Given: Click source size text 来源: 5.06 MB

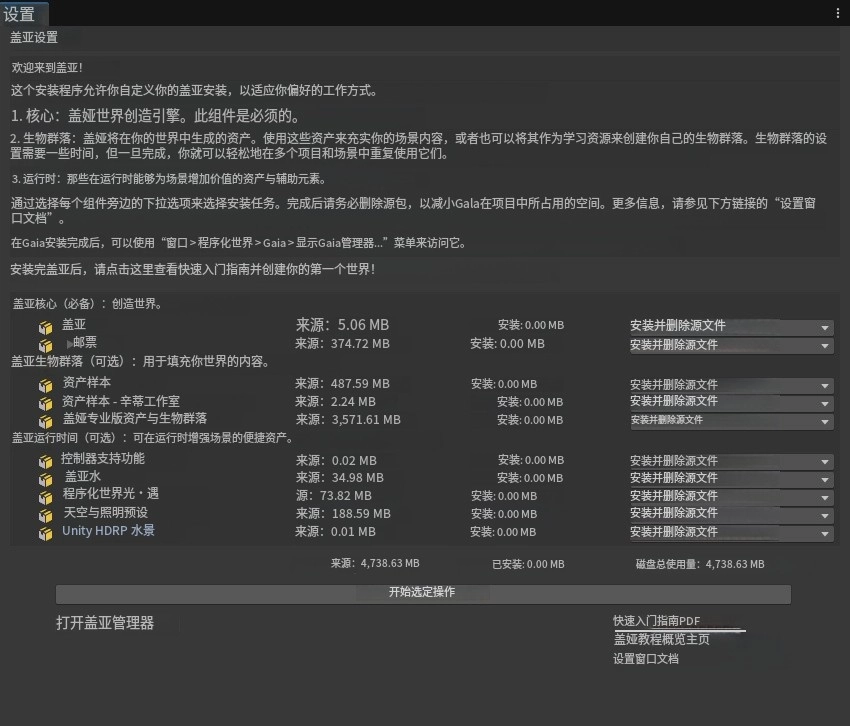Looking at the screenshot, I should click(x=342, y=325).
